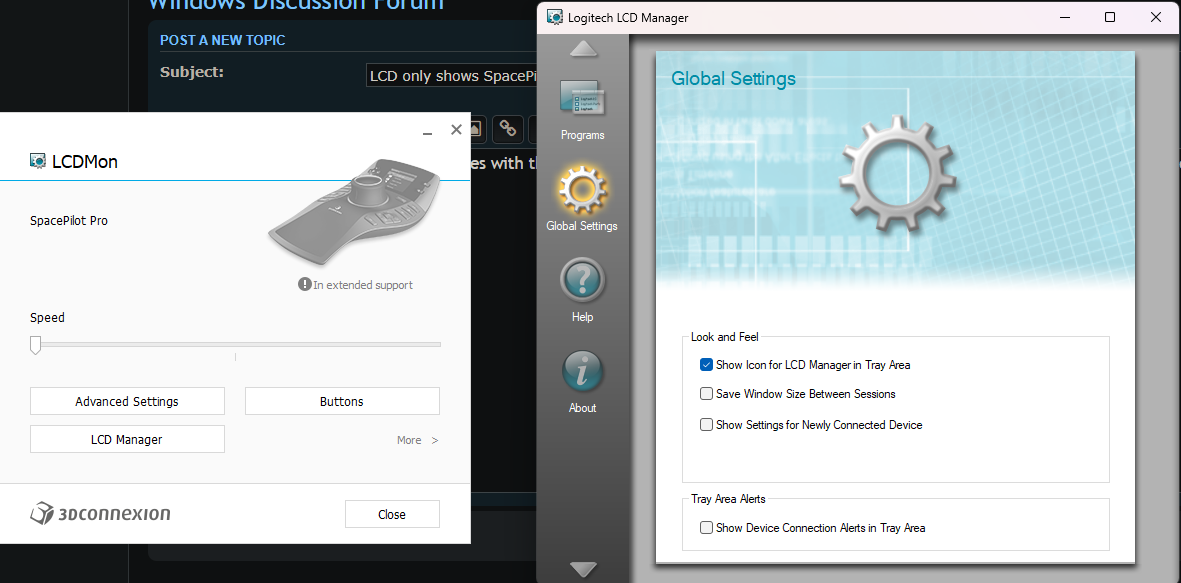Click the extended support info icon

(304, 284)
